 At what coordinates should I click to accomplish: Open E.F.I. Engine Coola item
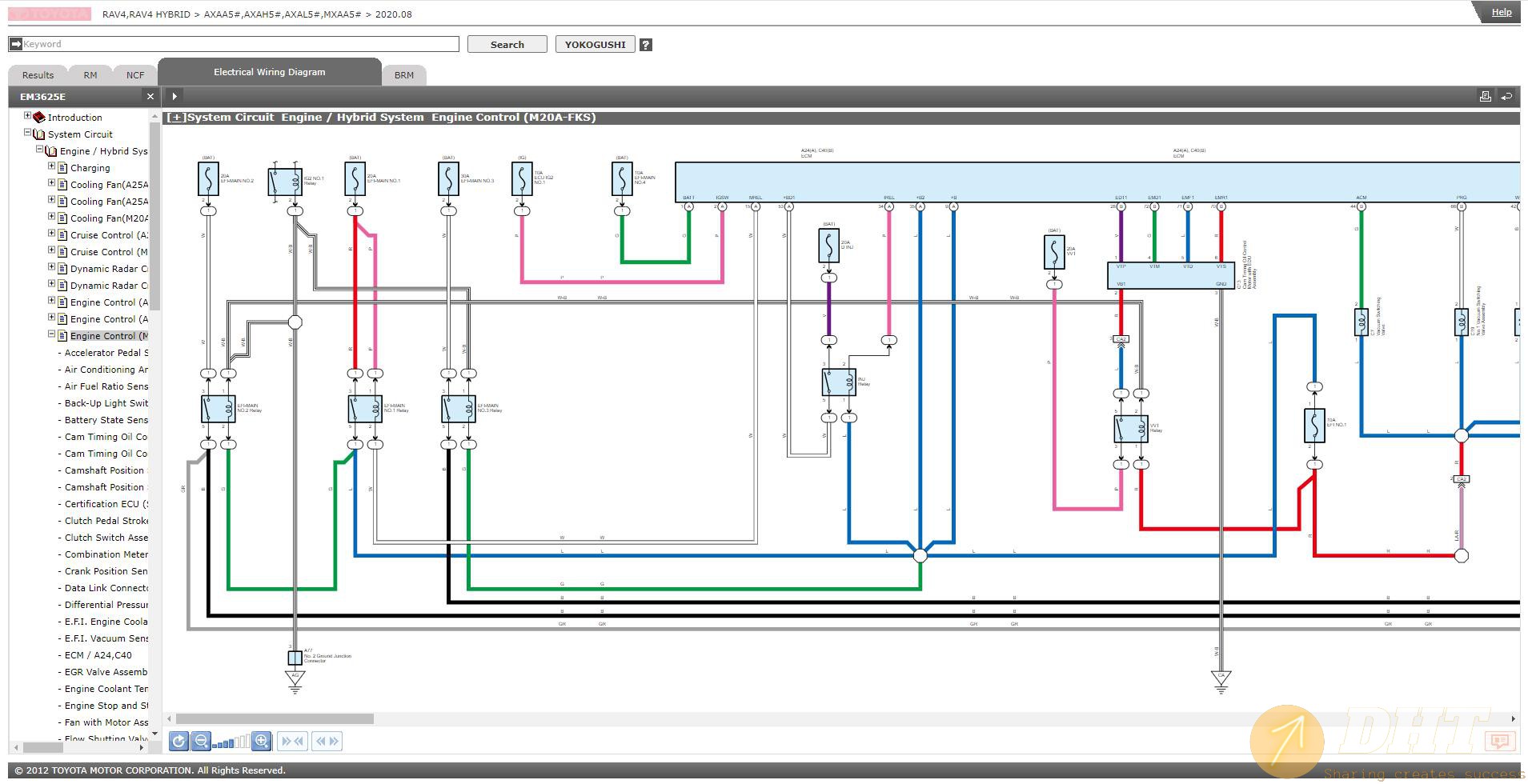(106, 622)
